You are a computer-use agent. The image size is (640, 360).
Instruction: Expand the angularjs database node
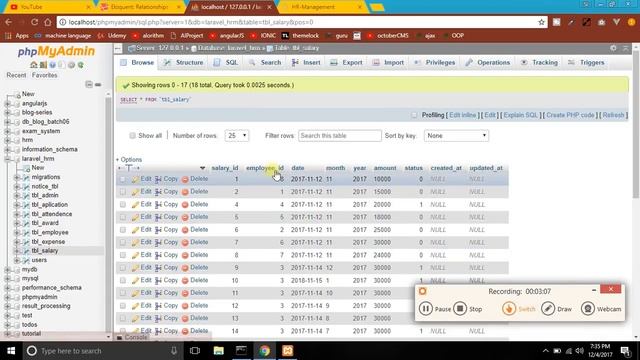pos(7,104)
